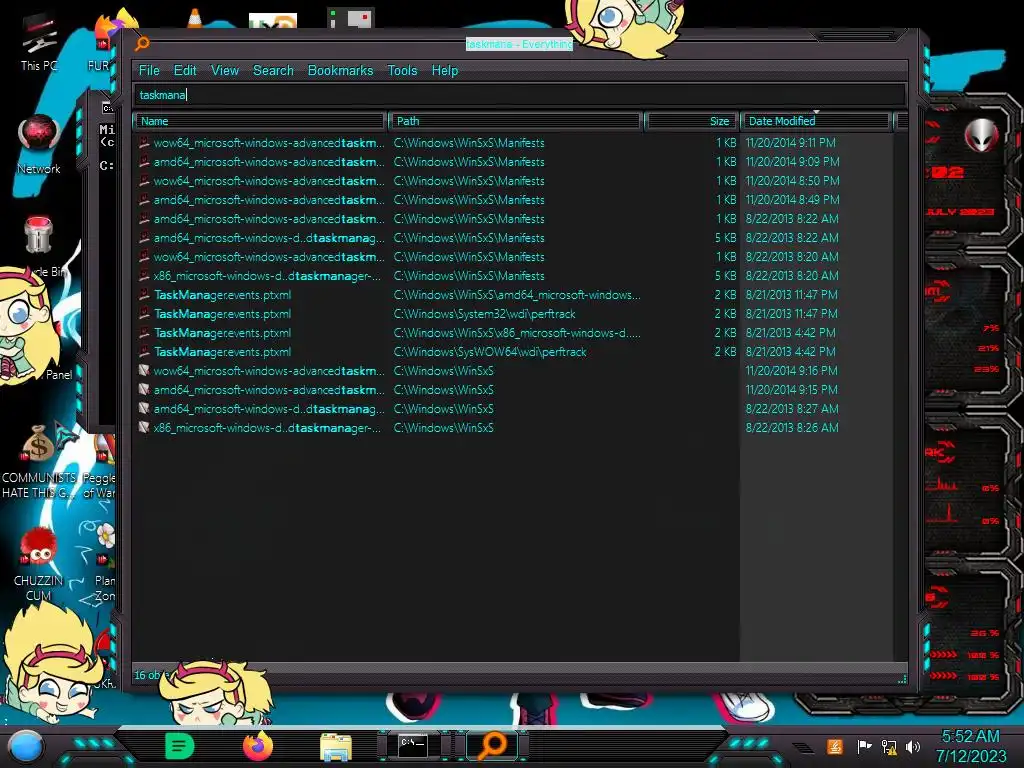This screenshot has height=768, width=1024.
Task: Sort results by Path column header
Action: point(516,121)
